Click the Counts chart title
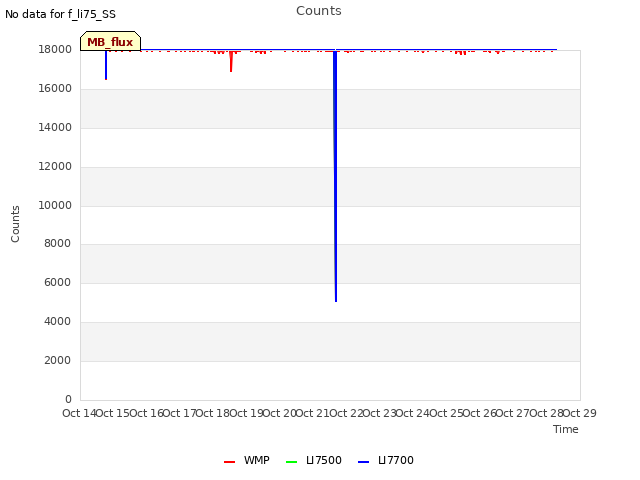The height and width of the screenshot is (480, 640). (x=319, y=11)
